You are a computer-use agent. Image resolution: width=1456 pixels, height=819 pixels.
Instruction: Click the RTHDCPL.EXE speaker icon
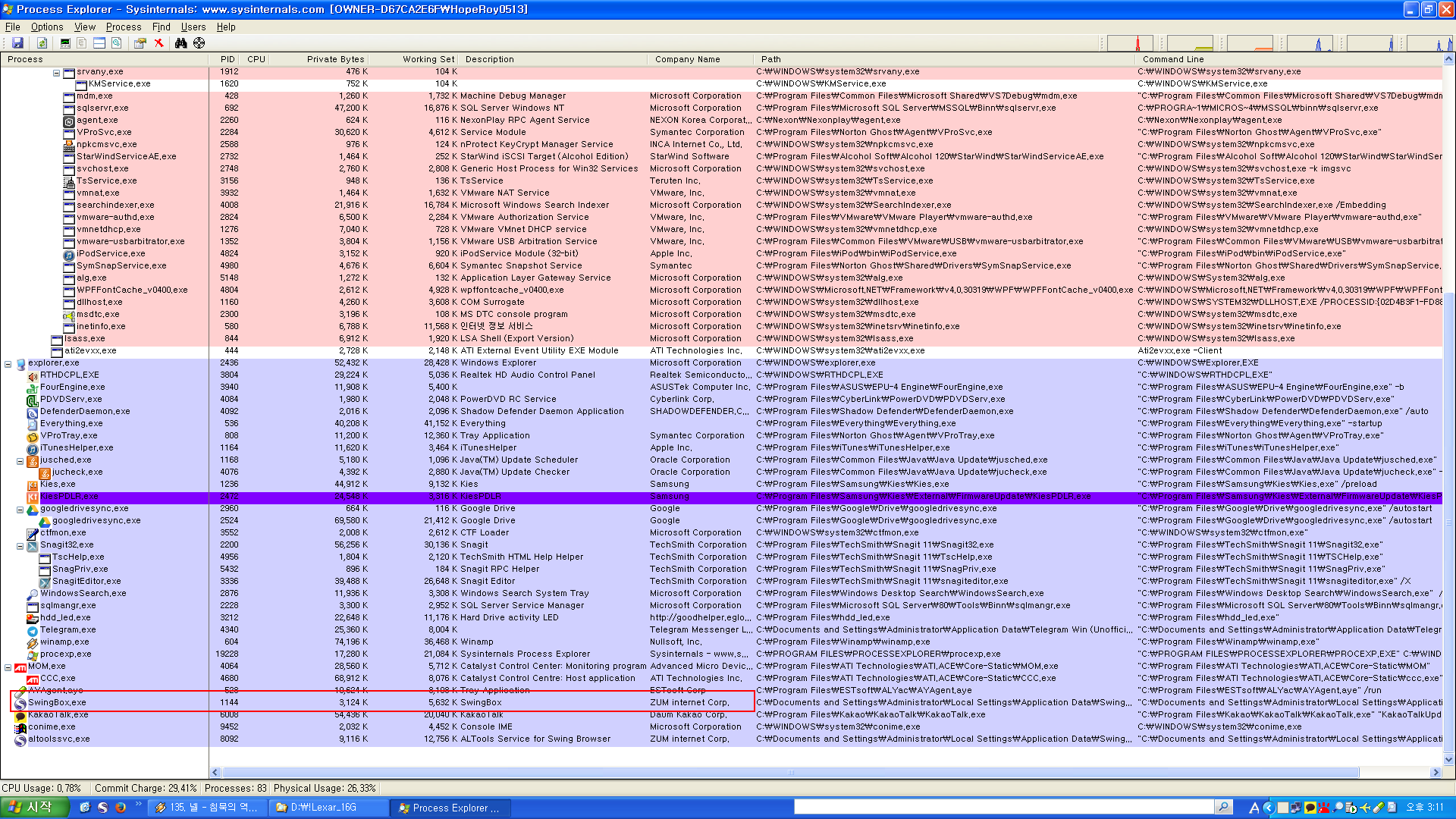click(x=33, y=375)
